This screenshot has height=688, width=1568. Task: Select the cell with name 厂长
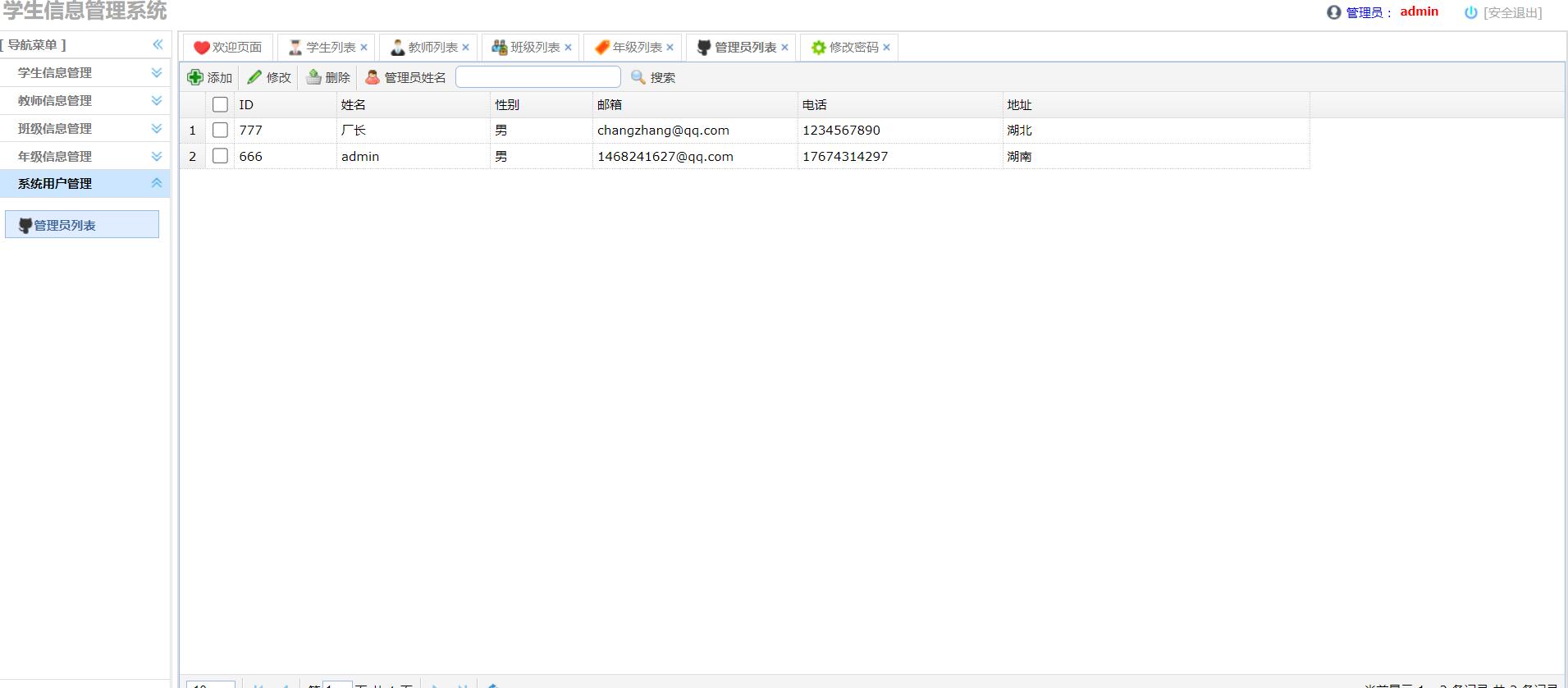coord(413,131)
